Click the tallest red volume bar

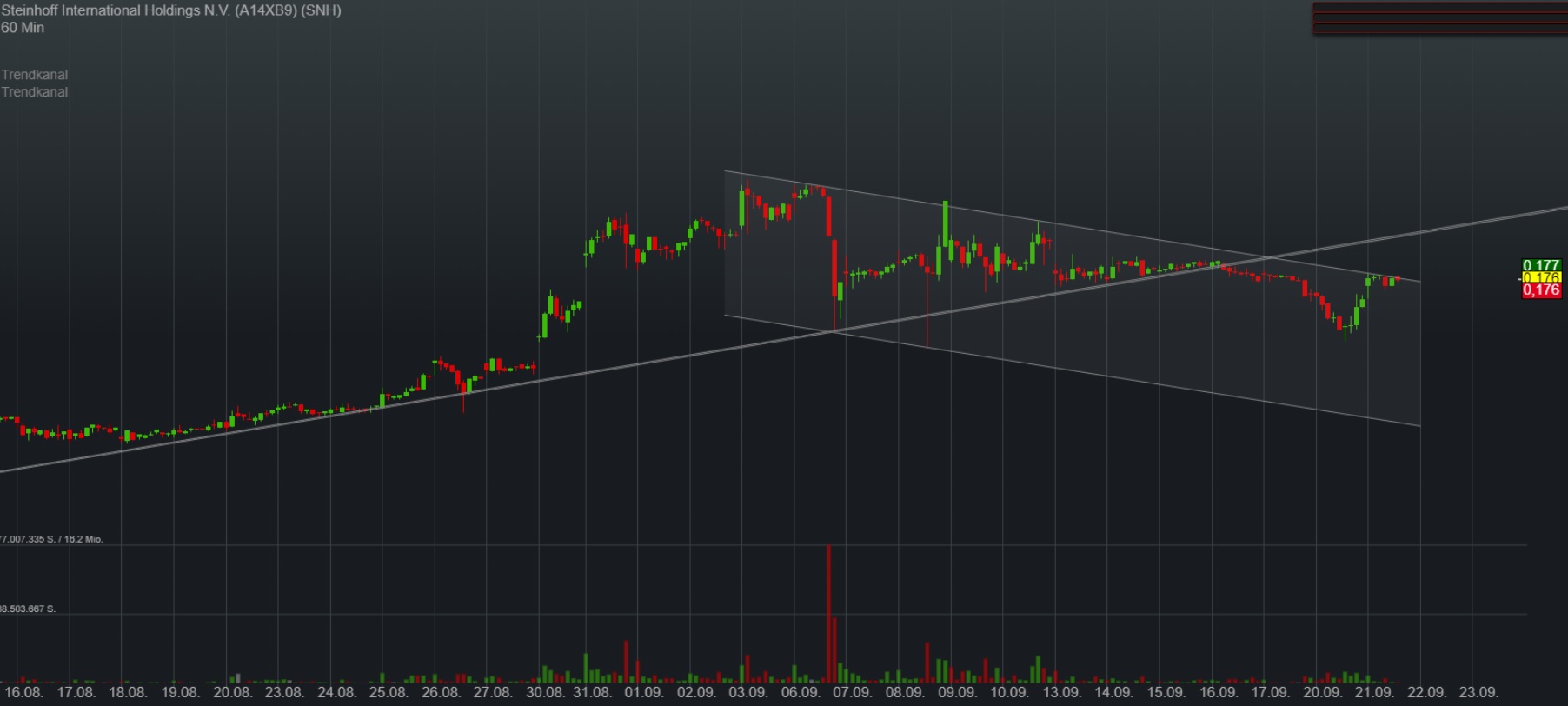point(828,614)
